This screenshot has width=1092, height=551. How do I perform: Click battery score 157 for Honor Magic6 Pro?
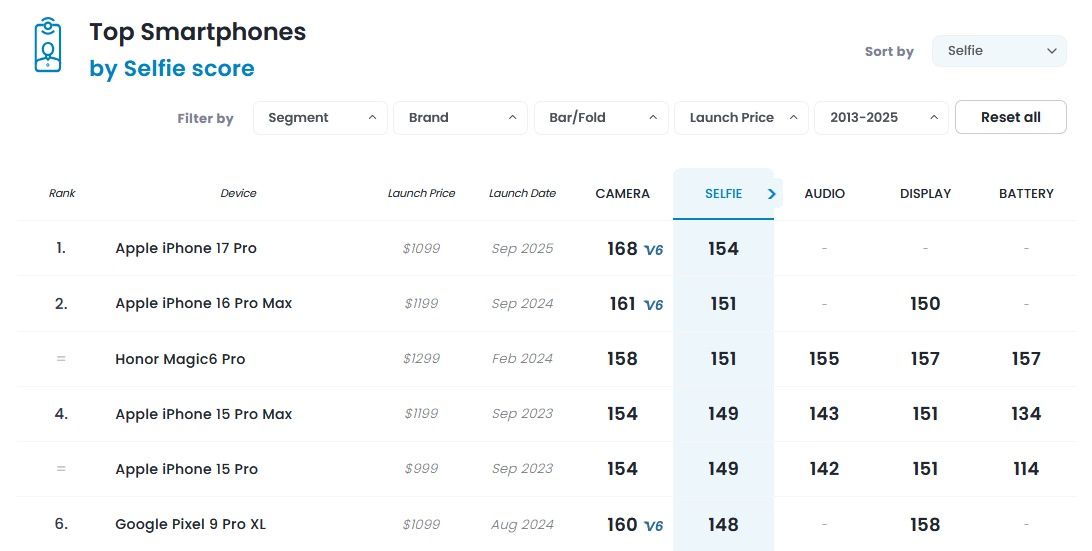click(x=1027, y=359)
